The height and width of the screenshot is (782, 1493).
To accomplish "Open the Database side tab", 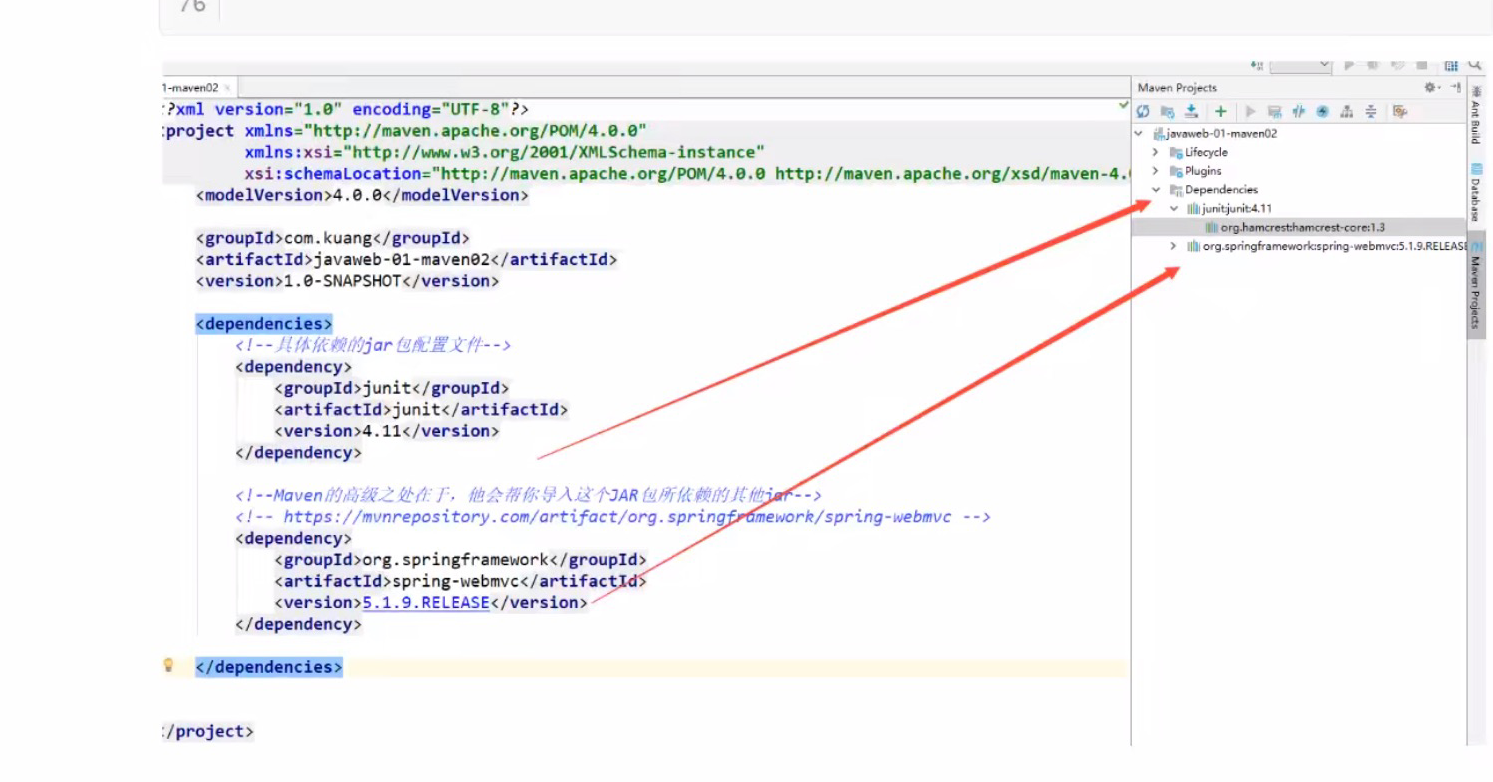I will click(1475, 192).
